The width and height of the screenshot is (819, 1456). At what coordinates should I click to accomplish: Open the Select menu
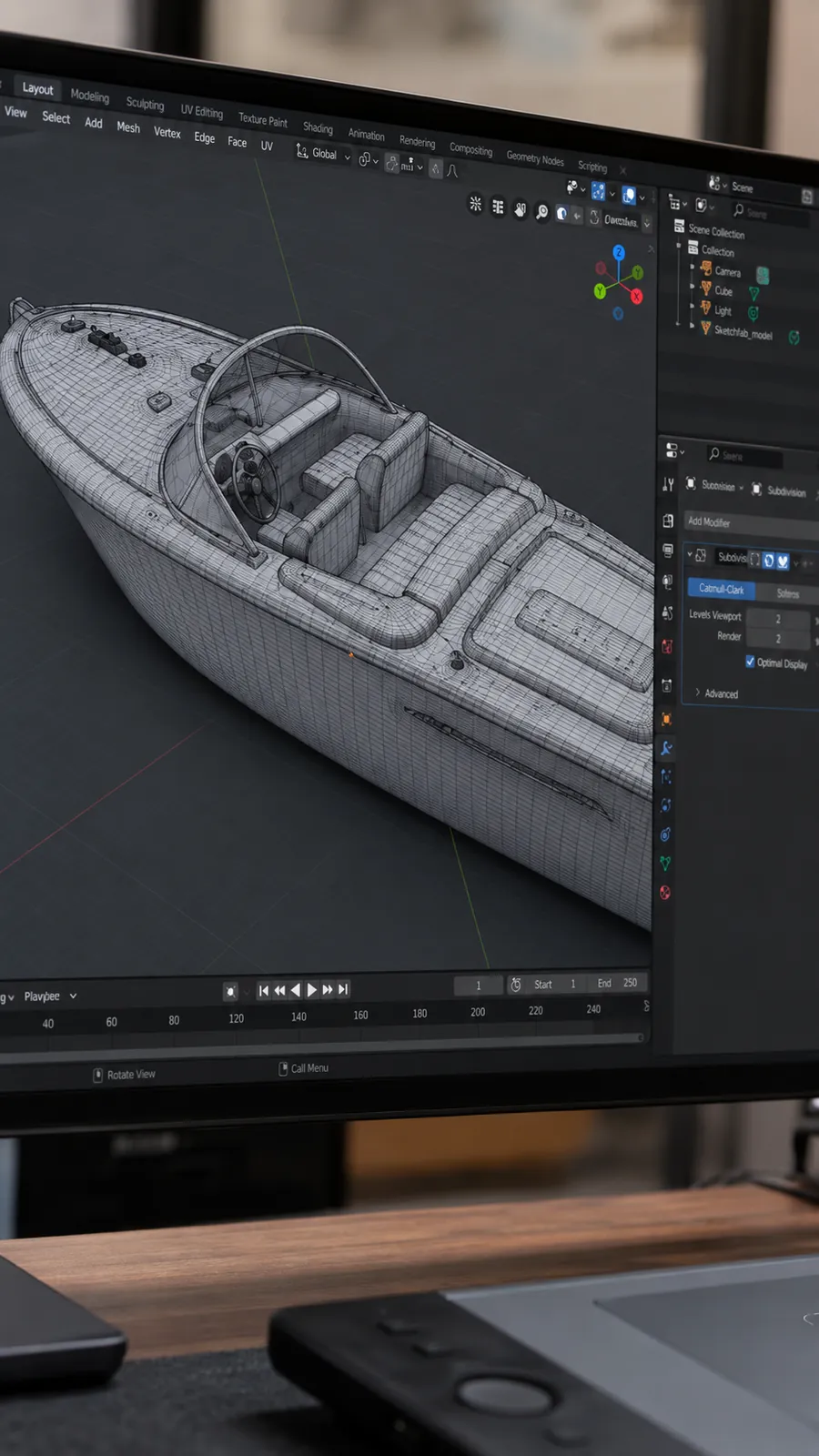(56, 117)
